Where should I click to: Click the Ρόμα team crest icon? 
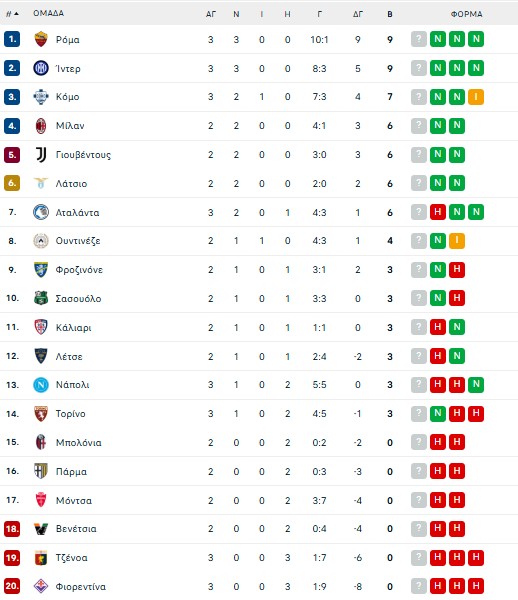tap(41, 39)
